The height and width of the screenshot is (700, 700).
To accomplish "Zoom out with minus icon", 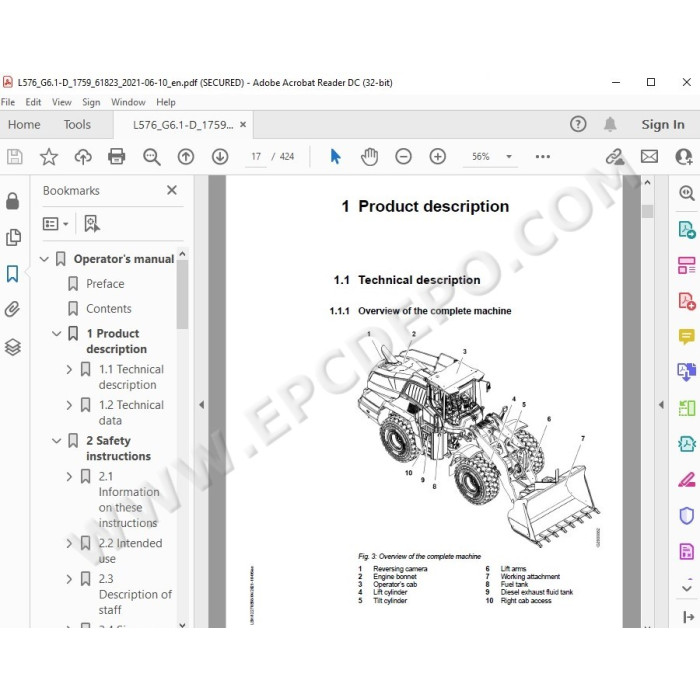I will pos(403,157).
